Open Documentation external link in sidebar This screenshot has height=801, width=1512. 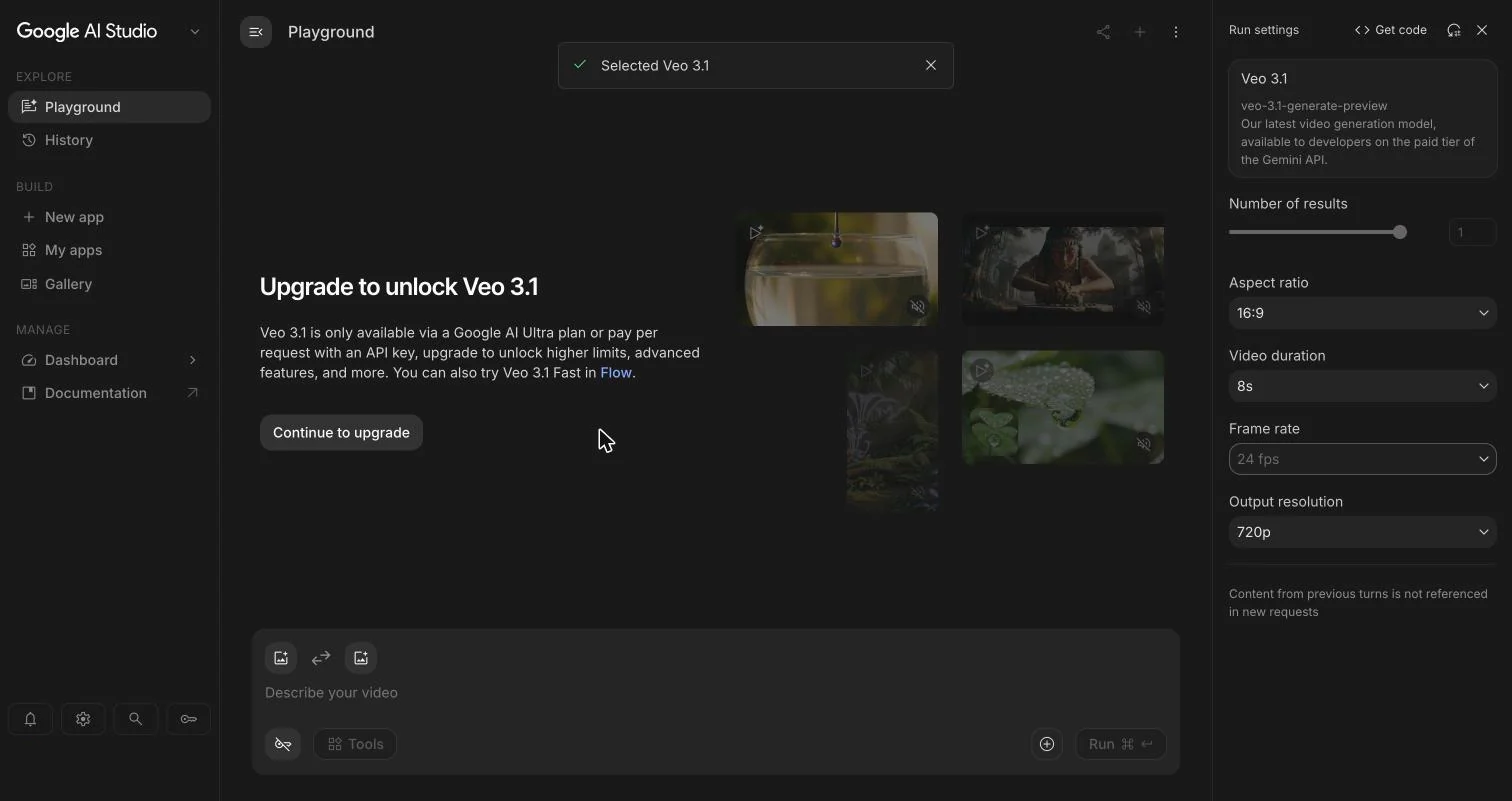coord(109,393)
